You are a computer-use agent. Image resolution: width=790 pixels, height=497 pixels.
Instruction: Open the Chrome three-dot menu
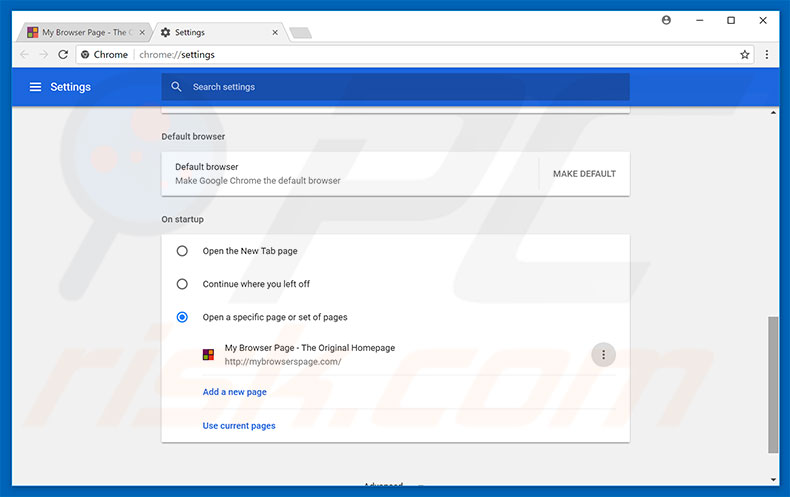coord(767,54)
